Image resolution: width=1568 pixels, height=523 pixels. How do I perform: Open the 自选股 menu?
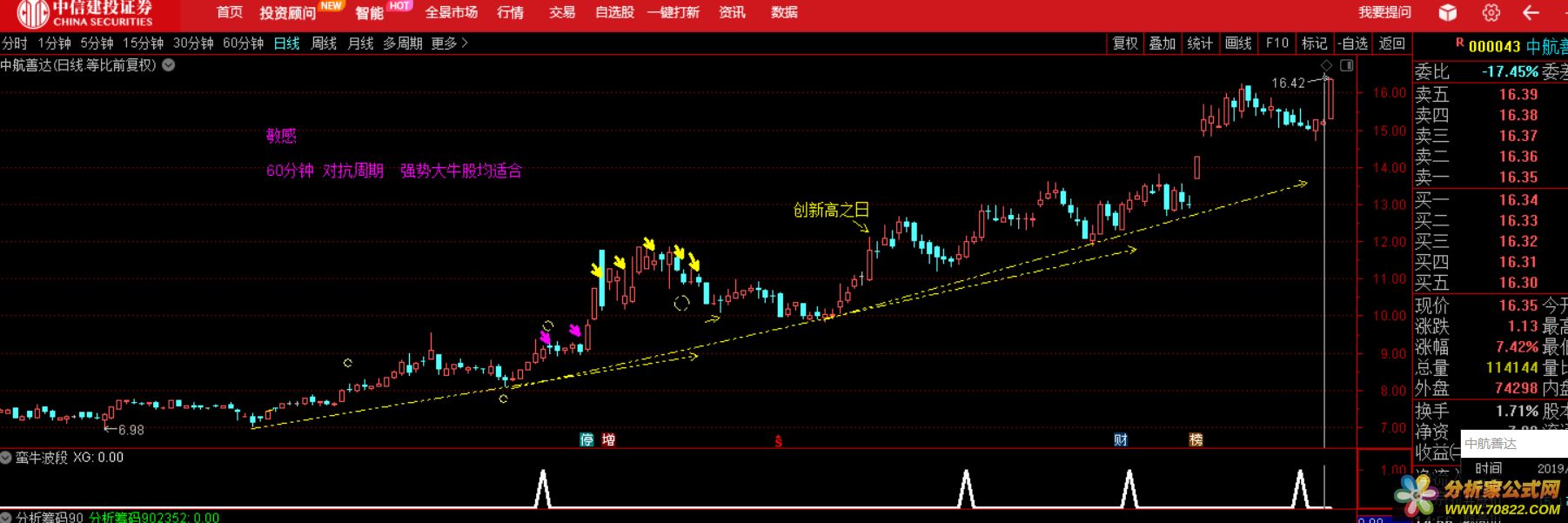coord(615,12)
